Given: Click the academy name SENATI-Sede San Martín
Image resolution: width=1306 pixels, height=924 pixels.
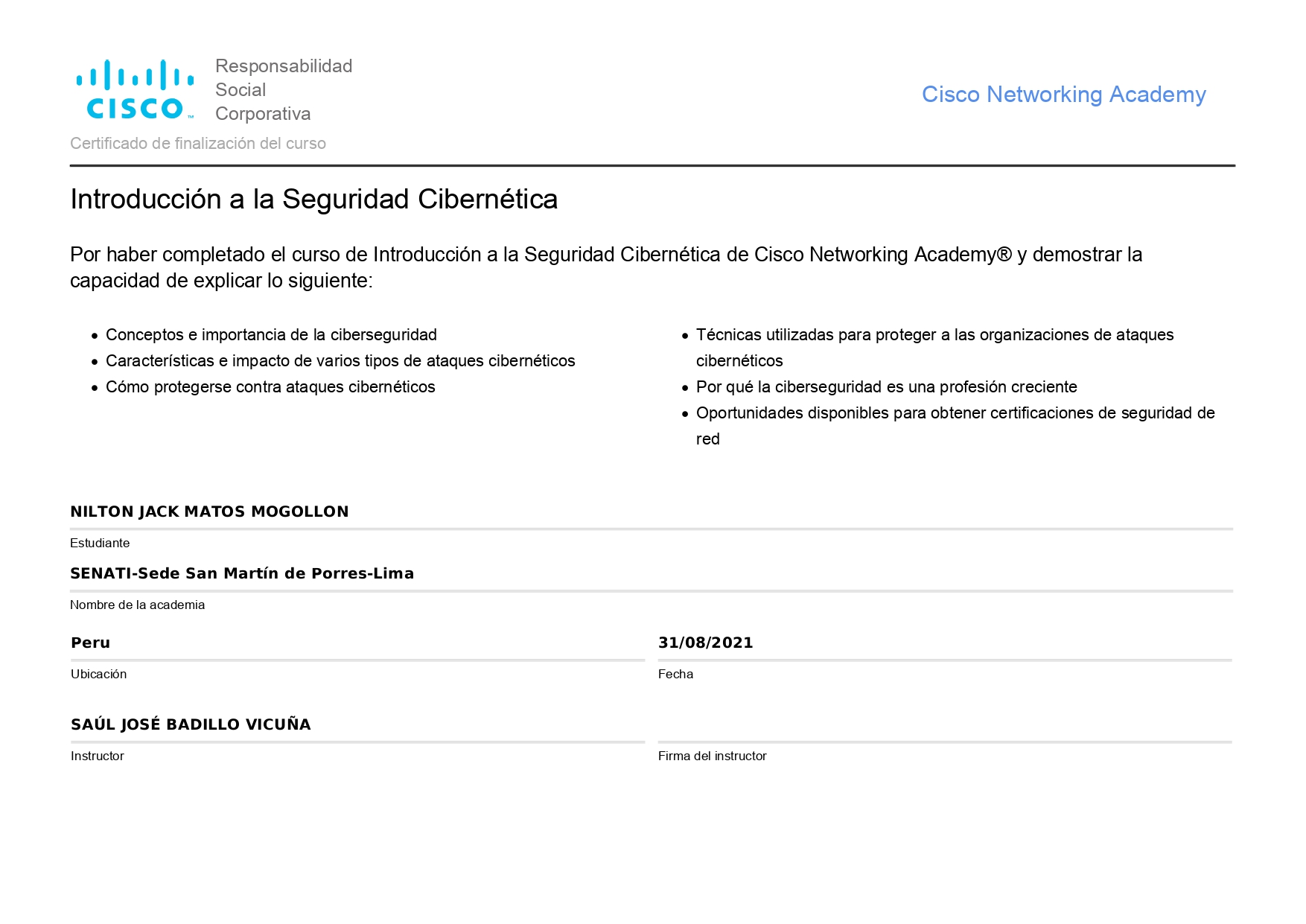Looking at the screenshot, I should point(242,573).
